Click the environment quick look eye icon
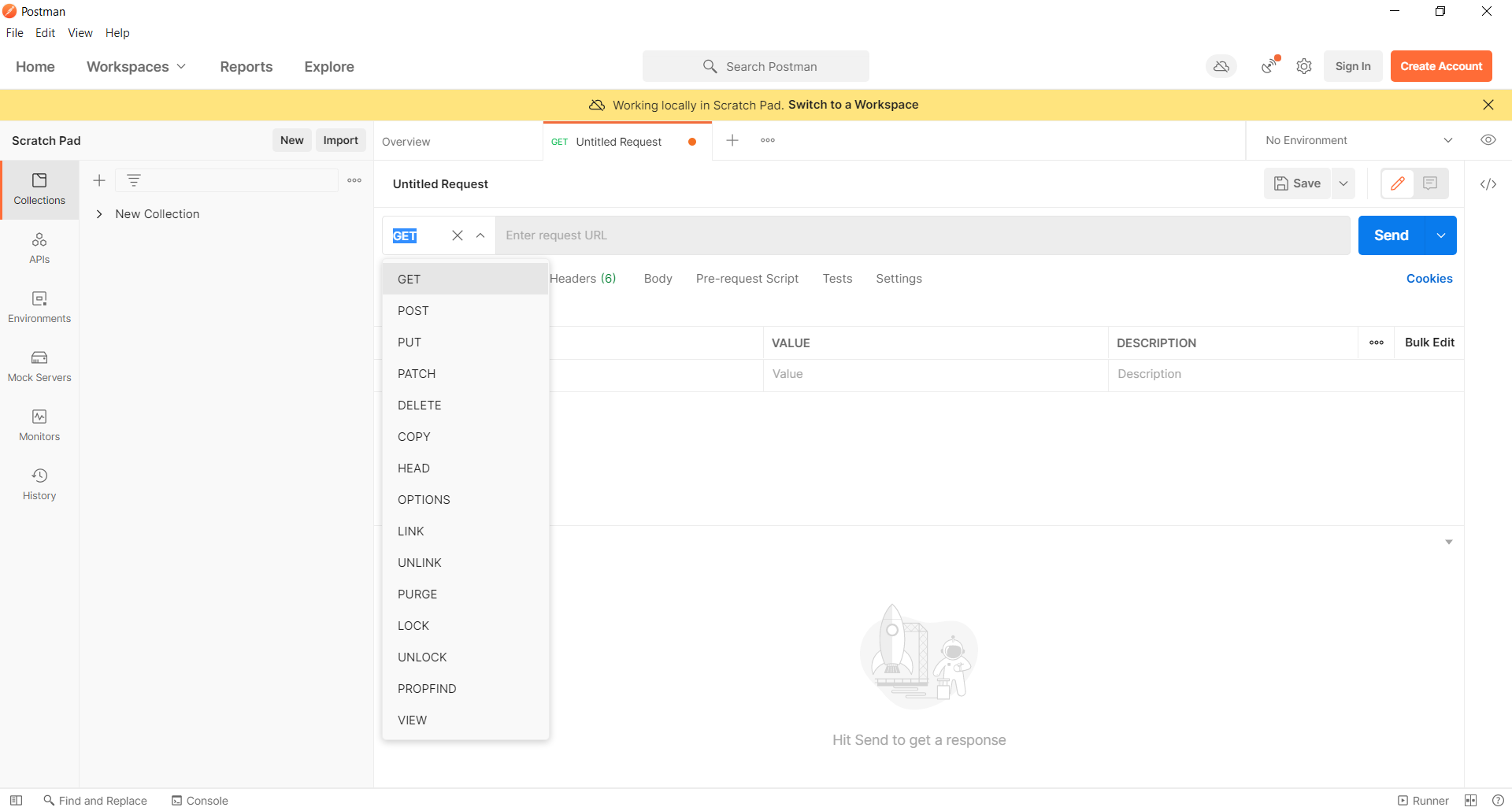Image resolution: width=1512 pixels, height=811 pixels. pyautogui.click(x=1488, y=140)
